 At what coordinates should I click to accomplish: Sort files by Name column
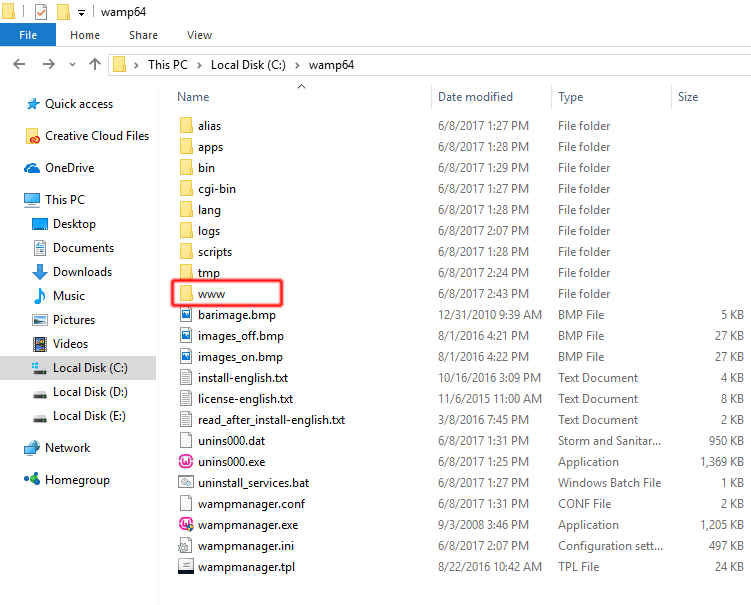(x=193, y=97)
